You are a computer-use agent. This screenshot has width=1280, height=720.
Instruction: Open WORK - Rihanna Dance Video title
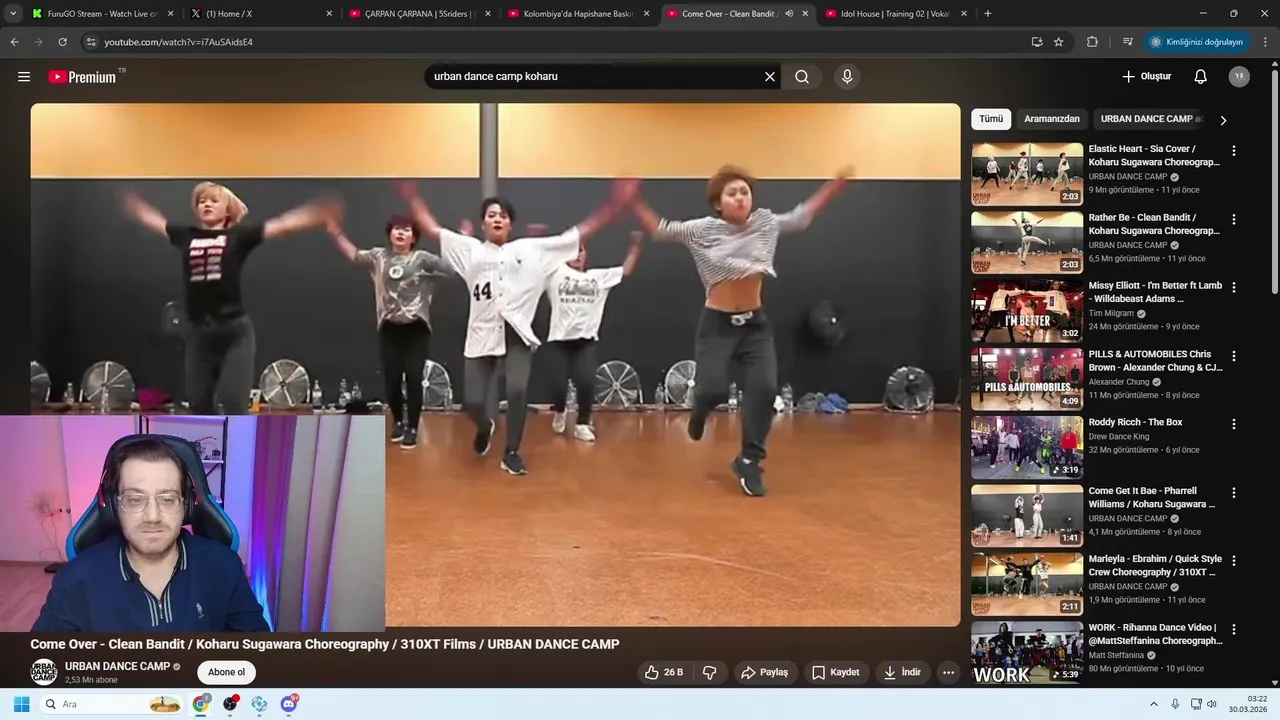(x=1155, y=634)
